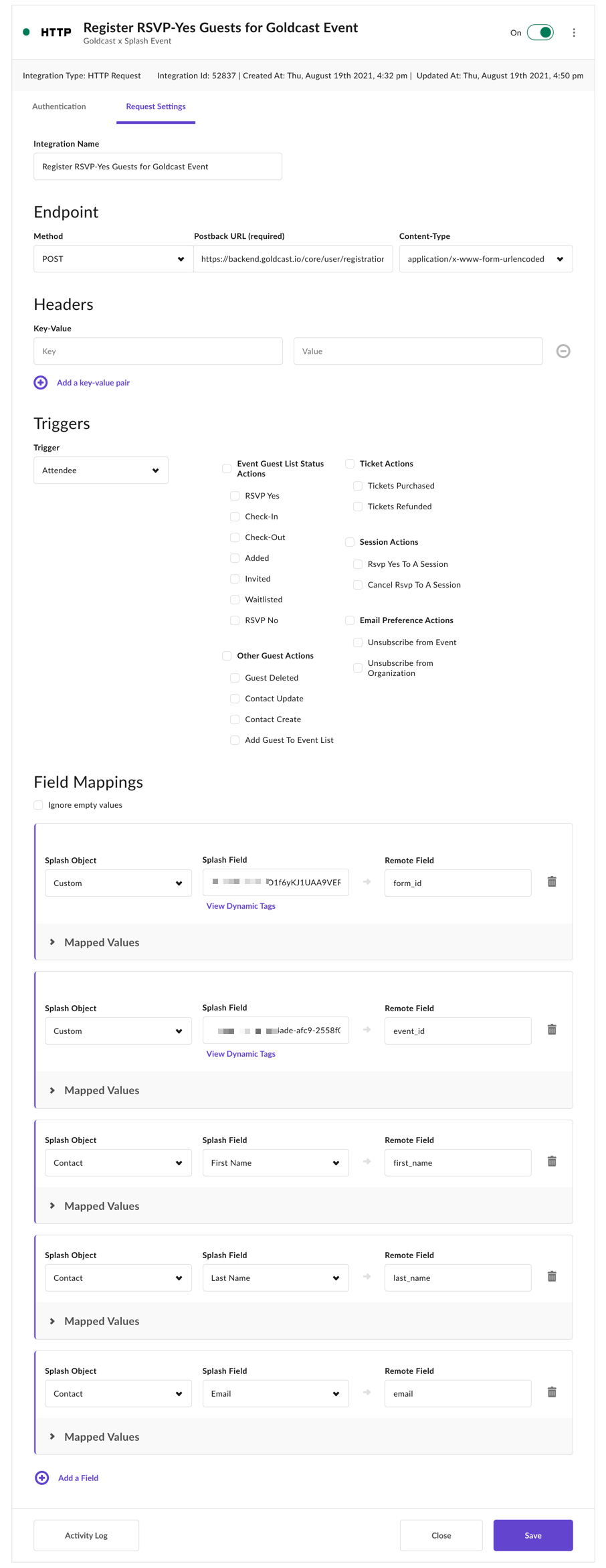Delete the last_name field mapping
Image resolution: width=606 pixels, height=1568 pixels.
click(552, 1276)
